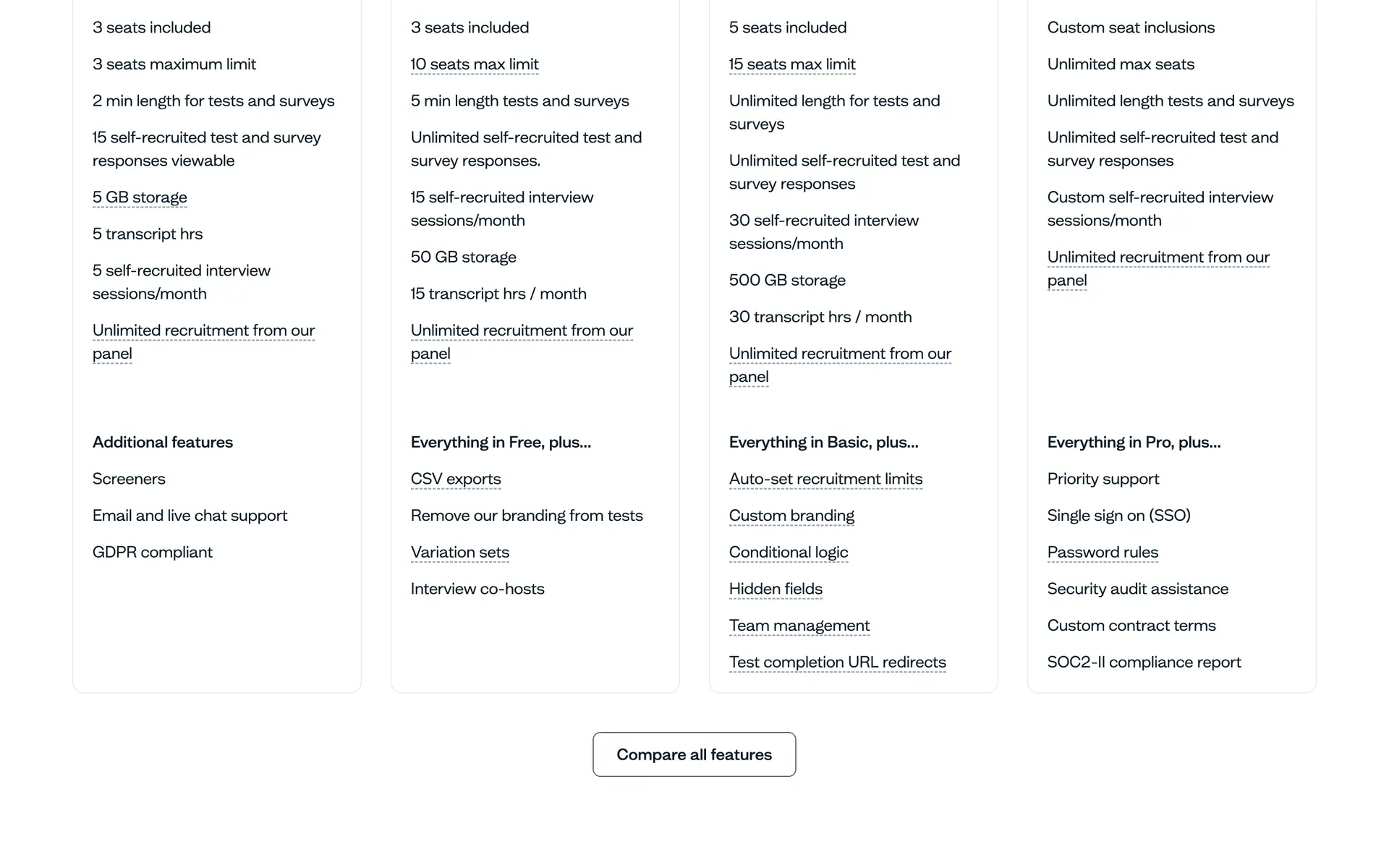Screen dimensions: 1389x868
Task: Click the Compare all features button
Action: pyautogui.click(x=694, y=754)
